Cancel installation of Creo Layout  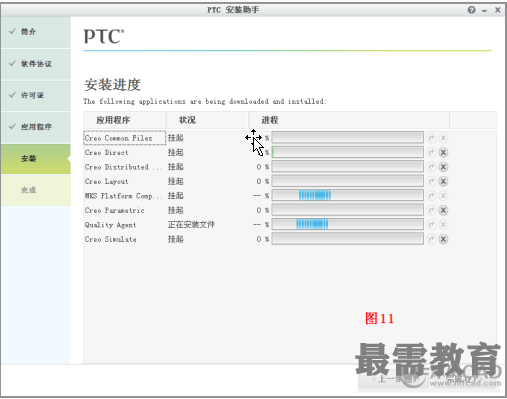pyautogui.click(x=443, y=181)
